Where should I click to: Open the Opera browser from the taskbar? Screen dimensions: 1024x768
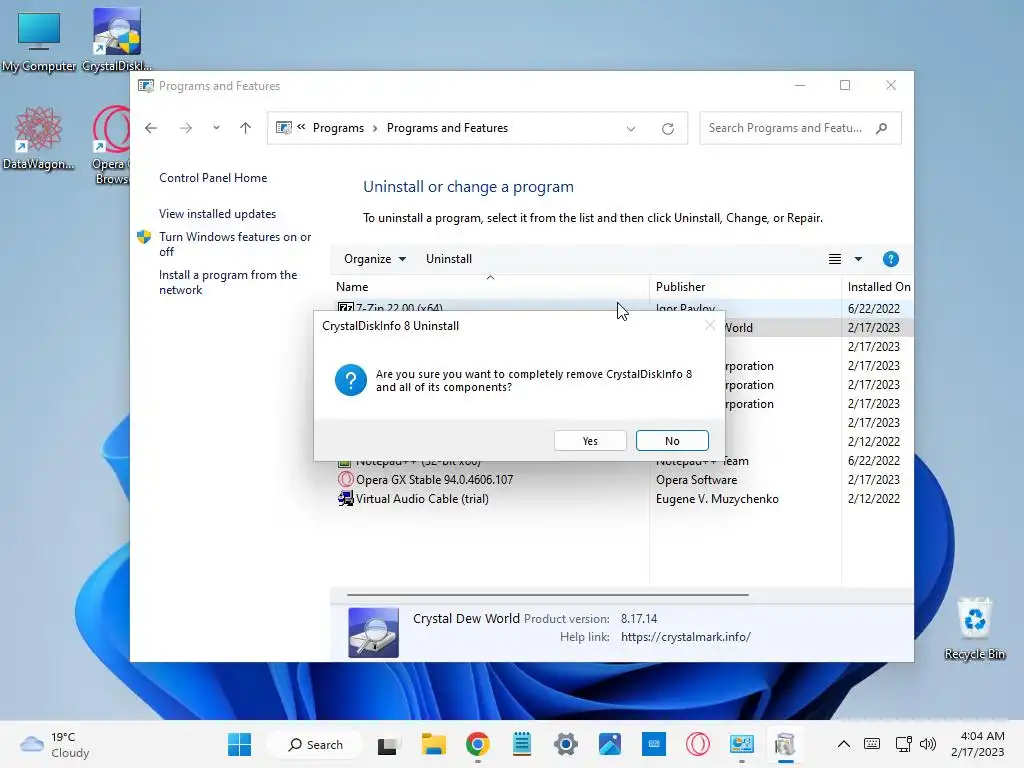pyautogui.click(x=697, y=744)
